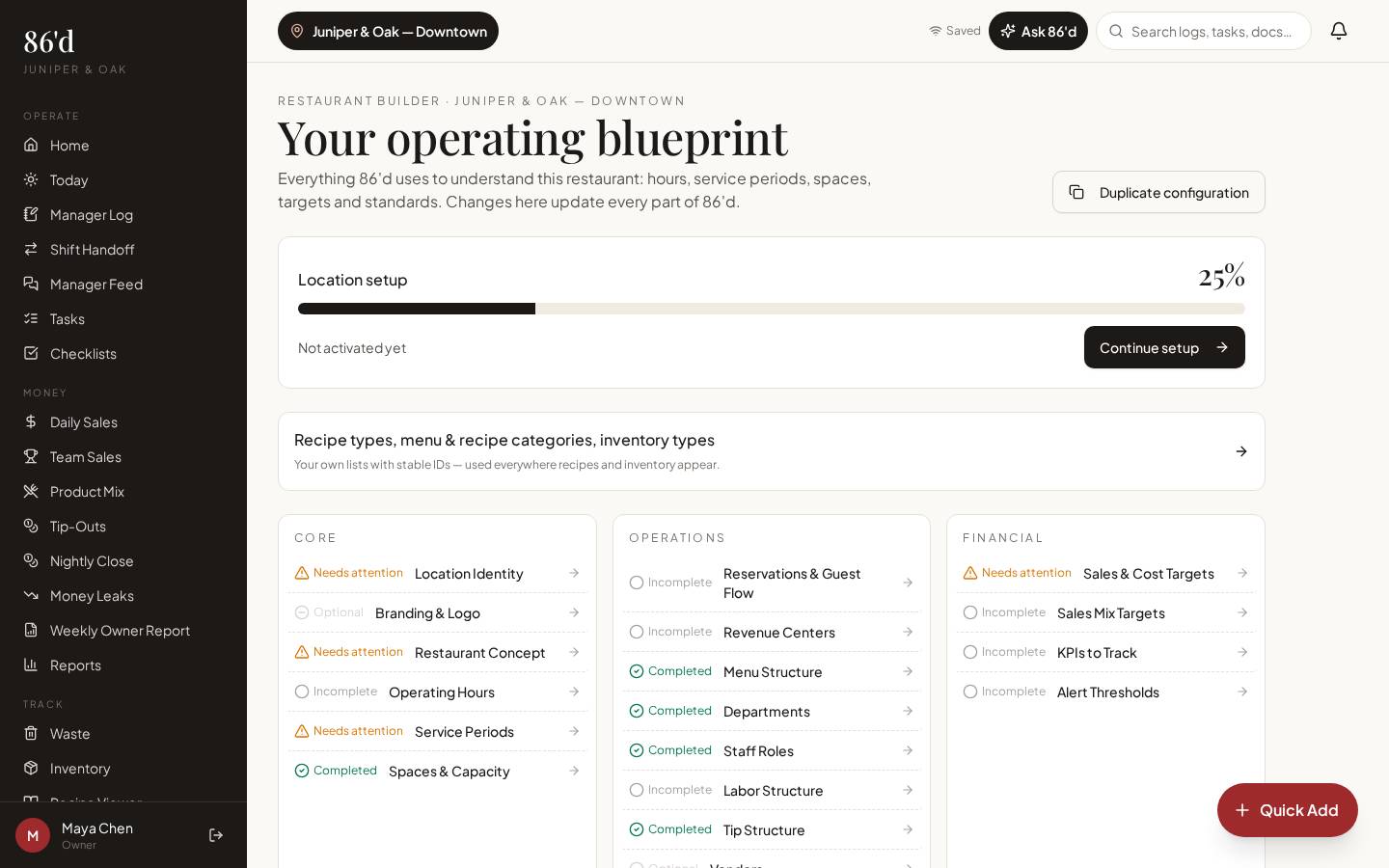Open Menu Structure via its row arrow
Viewport: 1389px width, 868px height.
click(908, 671)
